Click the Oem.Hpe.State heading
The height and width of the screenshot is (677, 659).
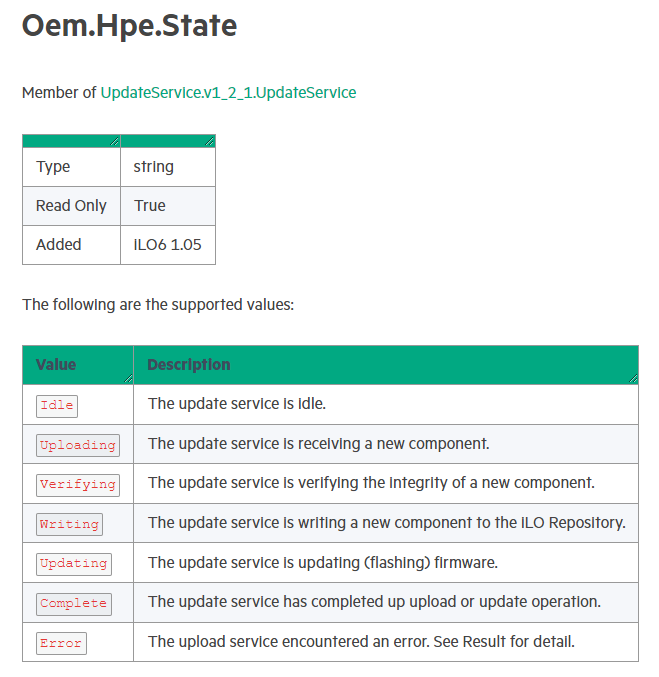coord(130,26)
